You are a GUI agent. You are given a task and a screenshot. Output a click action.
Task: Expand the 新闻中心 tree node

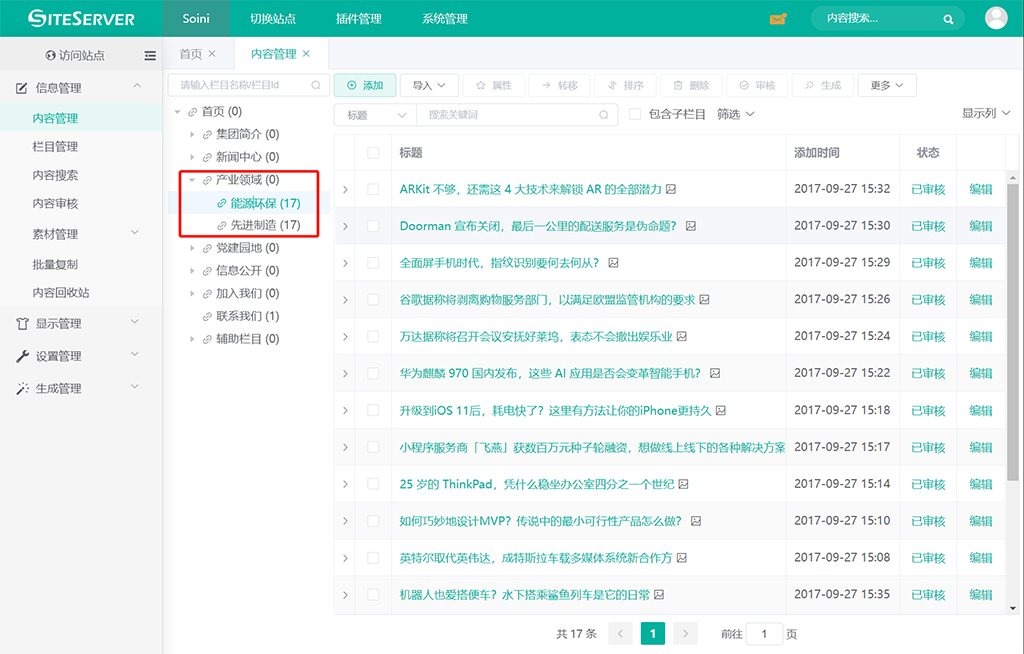pos(193,157)
